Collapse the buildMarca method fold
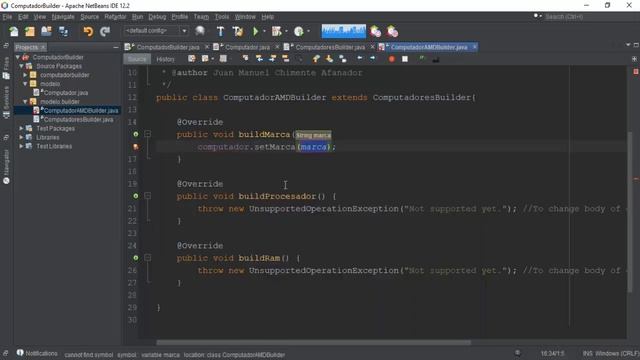640x360 pixels. tap(148, 134)
